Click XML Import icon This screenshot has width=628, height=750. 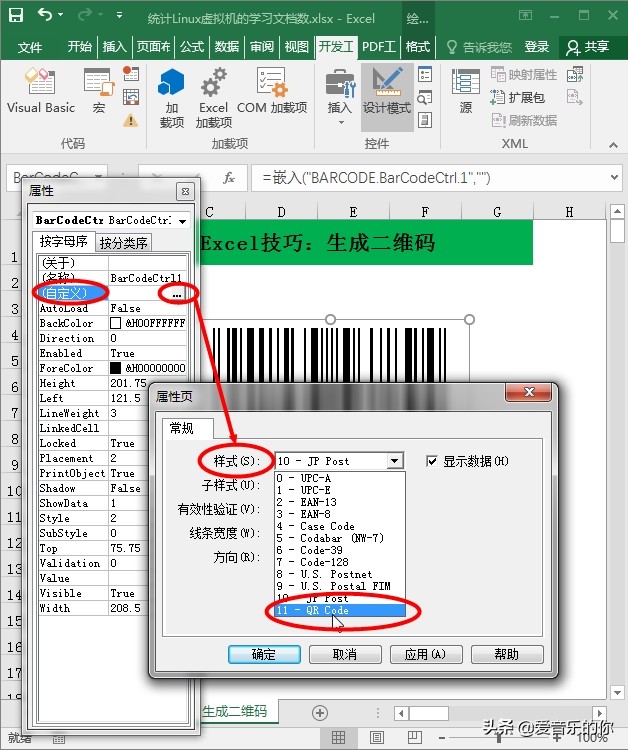(x=574, y=75)
